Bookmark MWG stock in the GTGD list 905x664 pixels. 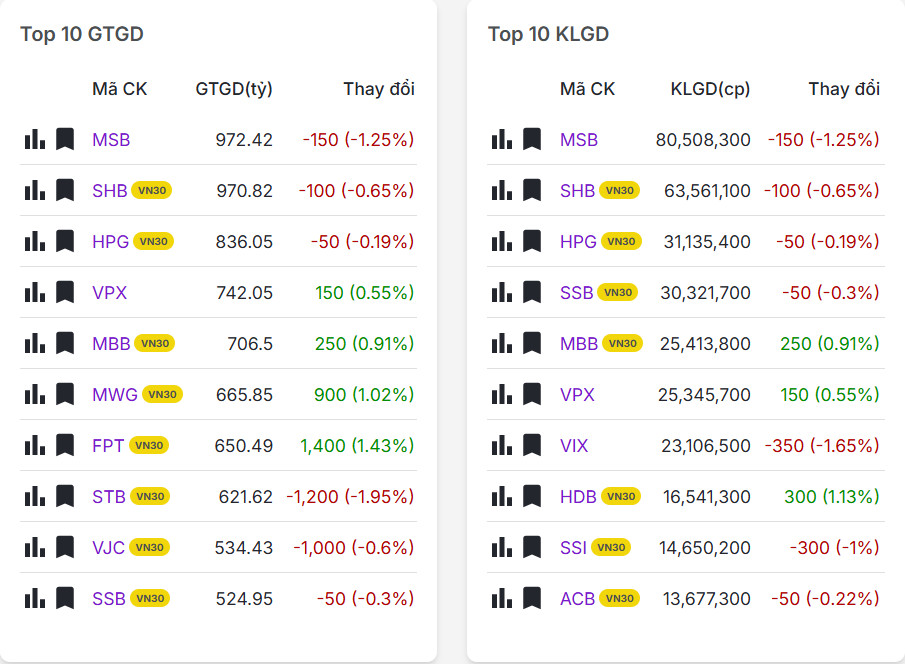pyautogui.click(x=65, y=394)
